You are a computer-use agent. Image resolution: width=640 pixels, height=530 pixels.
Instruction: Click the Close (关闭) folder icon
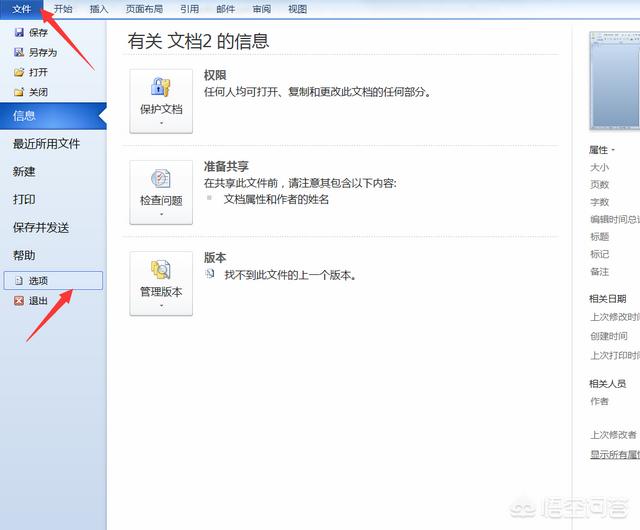pos(19,92)
